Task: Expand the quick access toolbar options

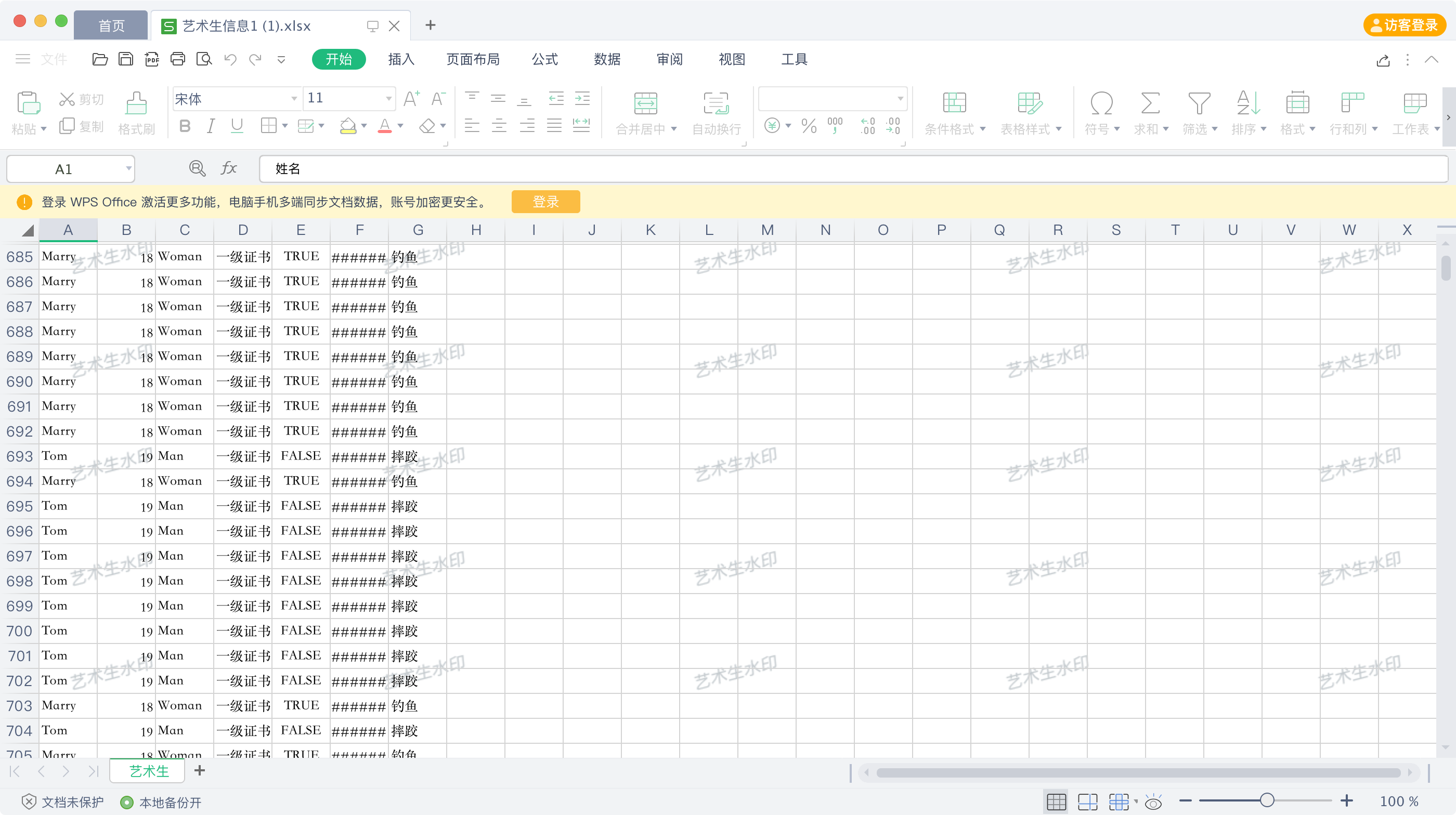Action: [x=281, y=59]
